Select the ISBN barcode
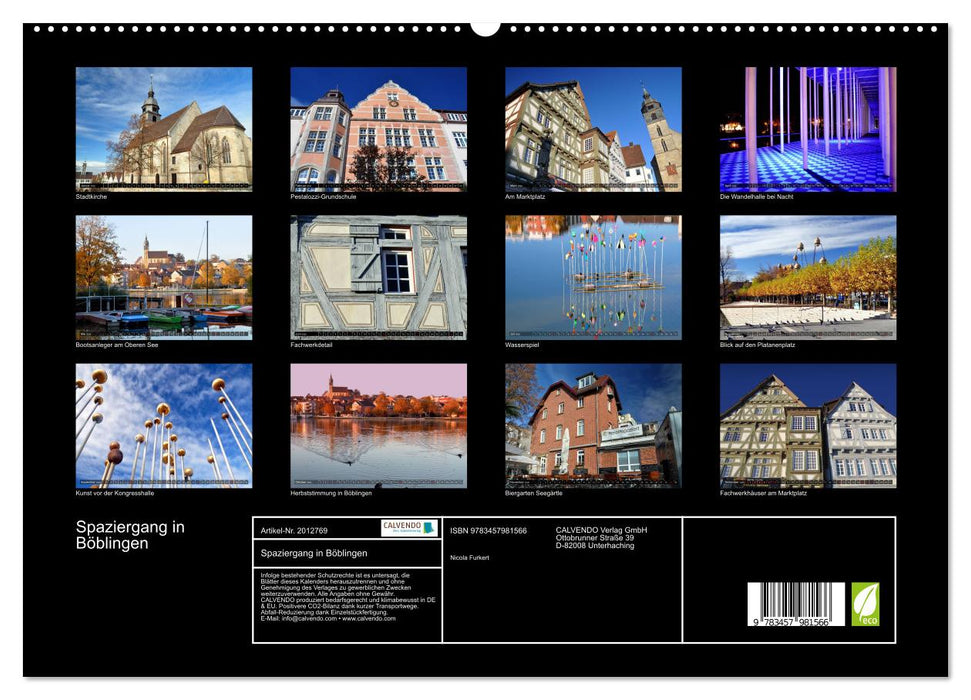The height and width of the screenshot is (700, 971). click(795, 604)
